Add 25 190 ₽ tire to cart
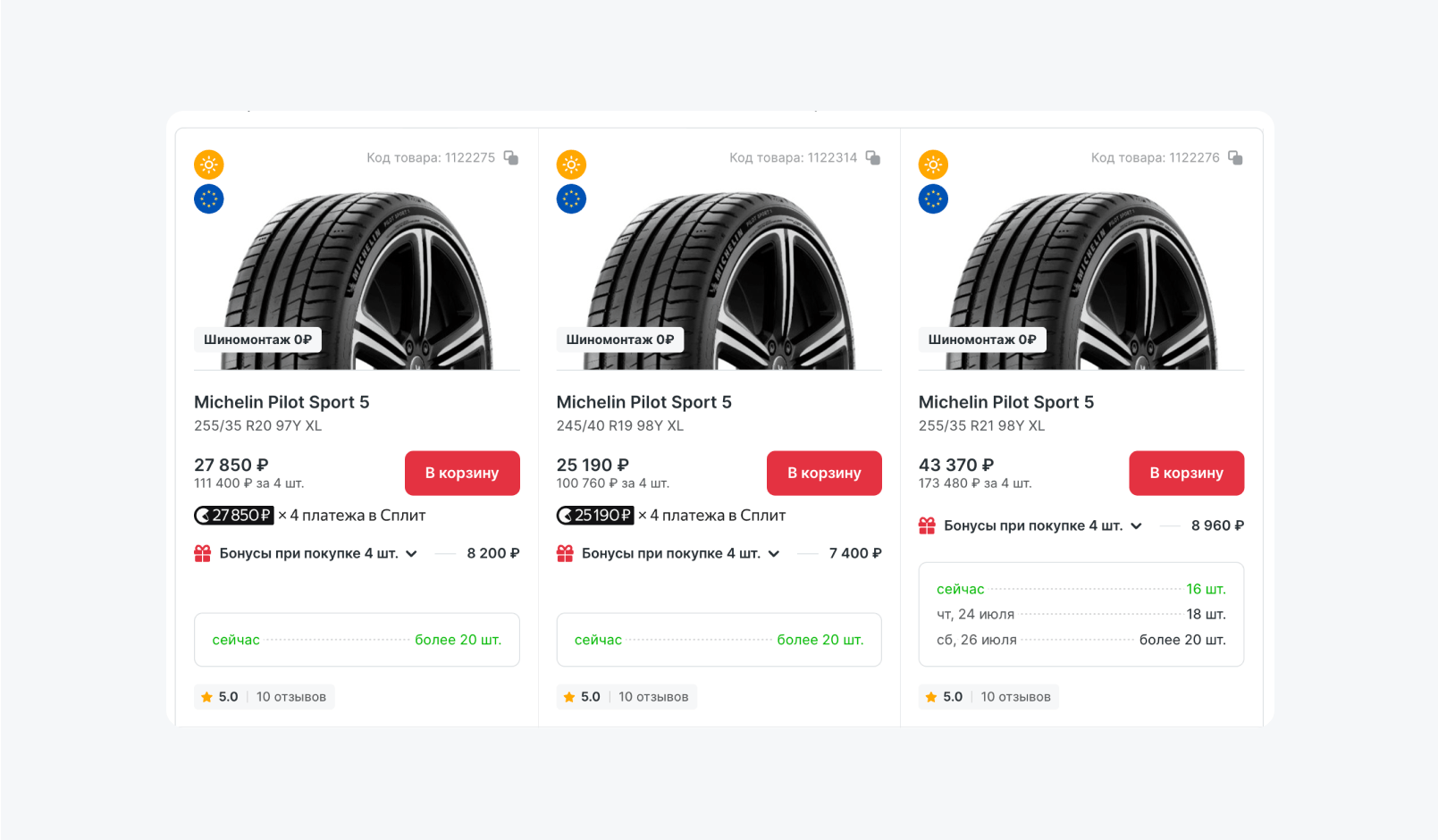This screenshot has width=1438, height=840. (824, 473)
